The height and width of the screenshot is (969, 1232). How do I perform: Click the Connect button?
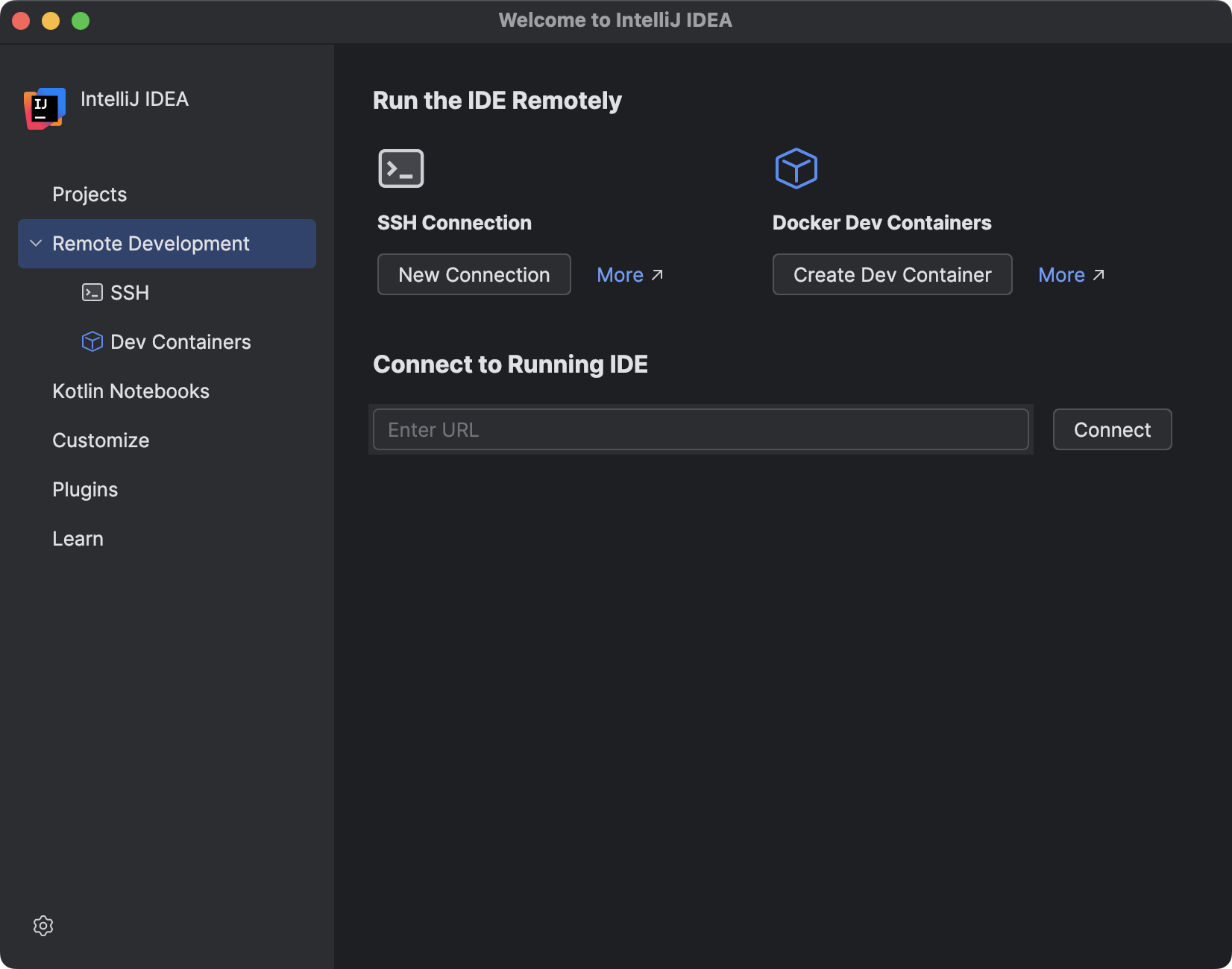click(1113, 429)
